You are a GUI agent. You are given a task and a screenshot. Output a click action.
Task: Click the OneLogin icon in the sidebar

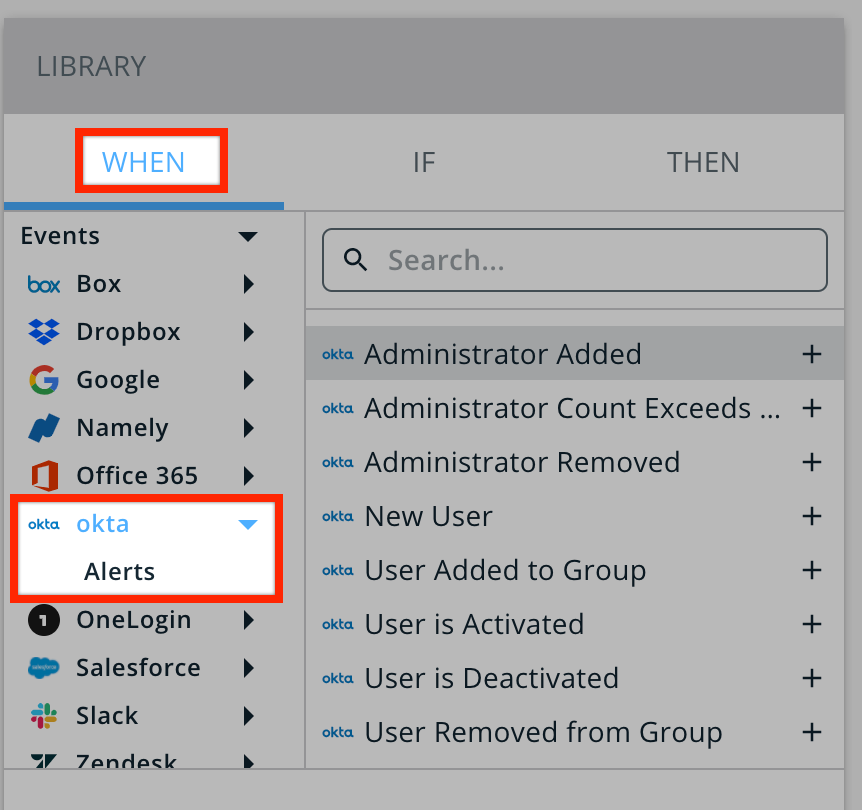pyautogui.click(x=42, y=619)
